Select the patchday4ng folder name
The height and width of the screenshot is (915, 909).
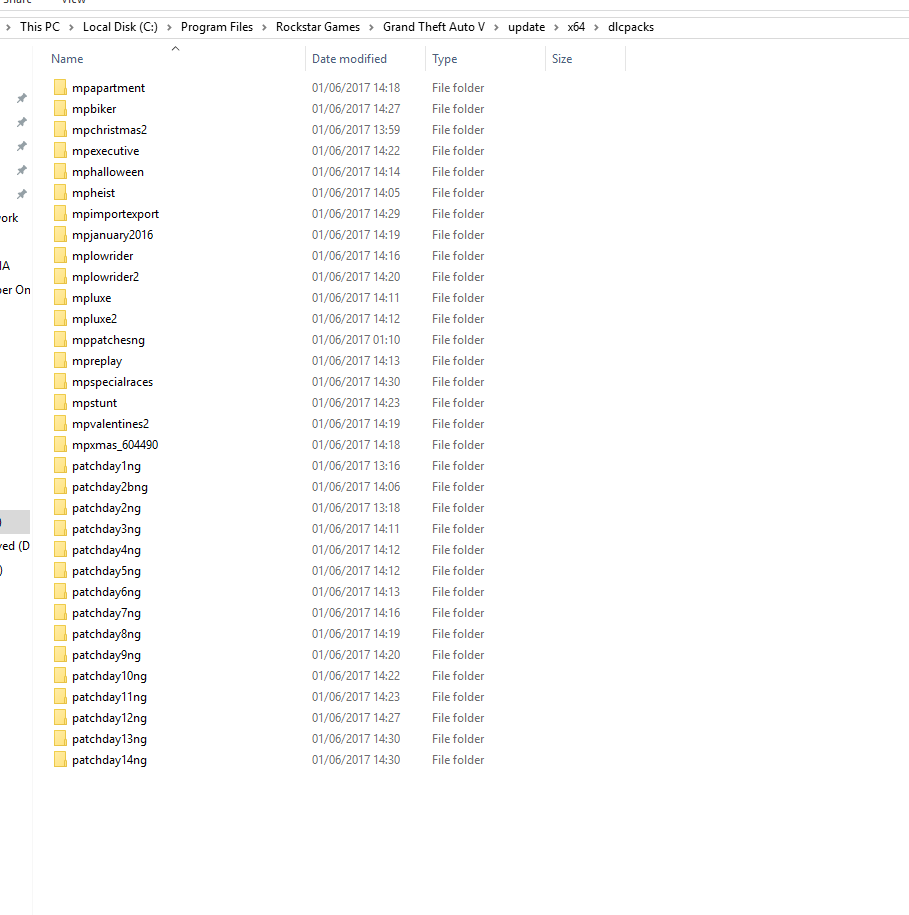106,550
